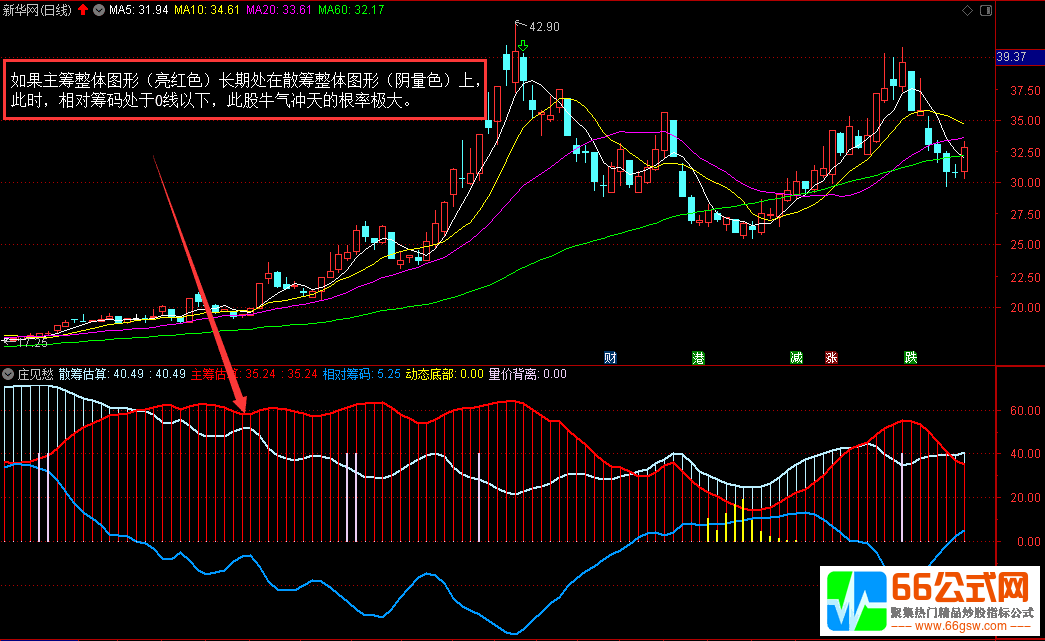Viewport: 1045px width, 641px height.
Task: Click the 0.00 indicator axis label
Action: coord(1029,542)
